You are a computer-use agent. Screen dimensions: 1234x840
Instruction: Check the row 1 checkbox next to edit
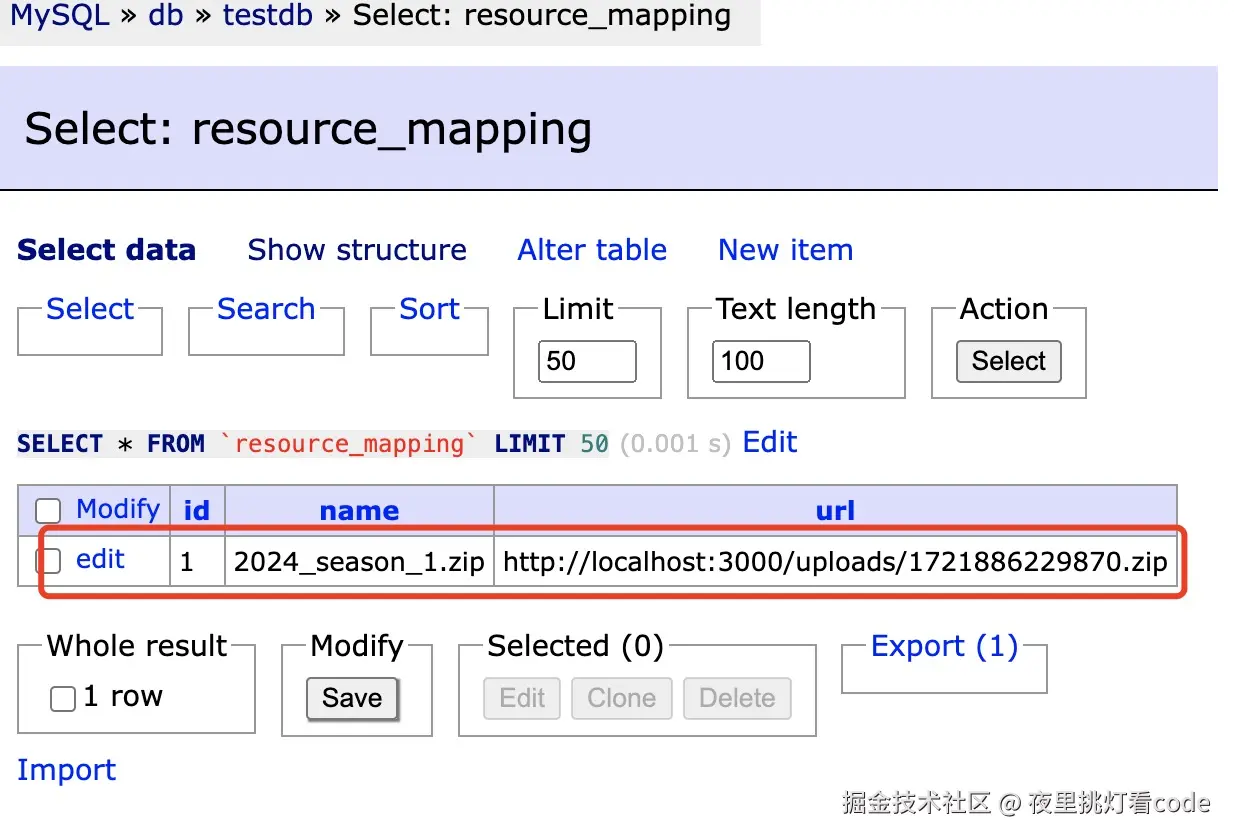(x=49, y=561)
